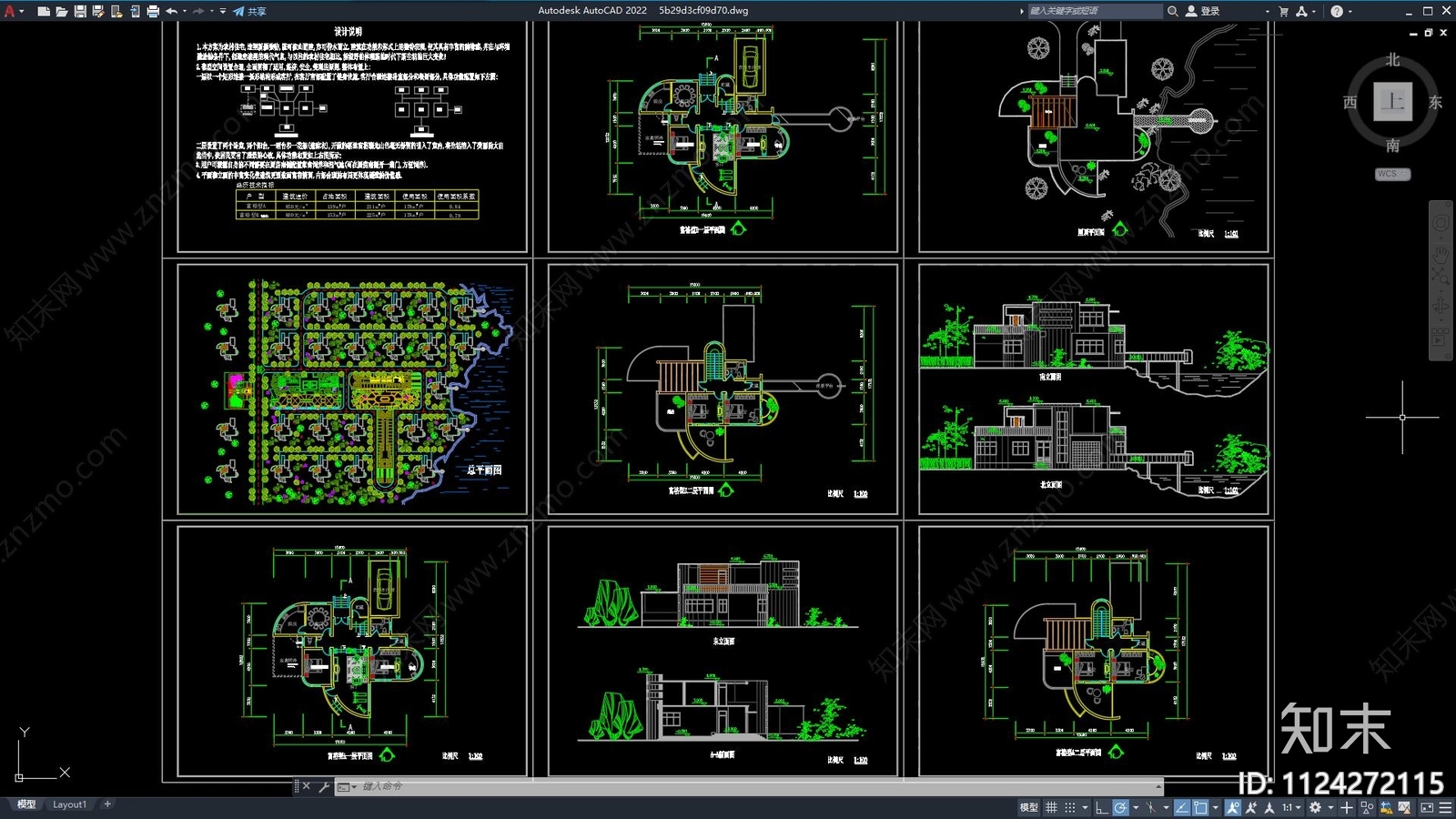Expand the Help dropdown arrow
Viewport: 1456px width, 819px height.
click(1350, 11)
